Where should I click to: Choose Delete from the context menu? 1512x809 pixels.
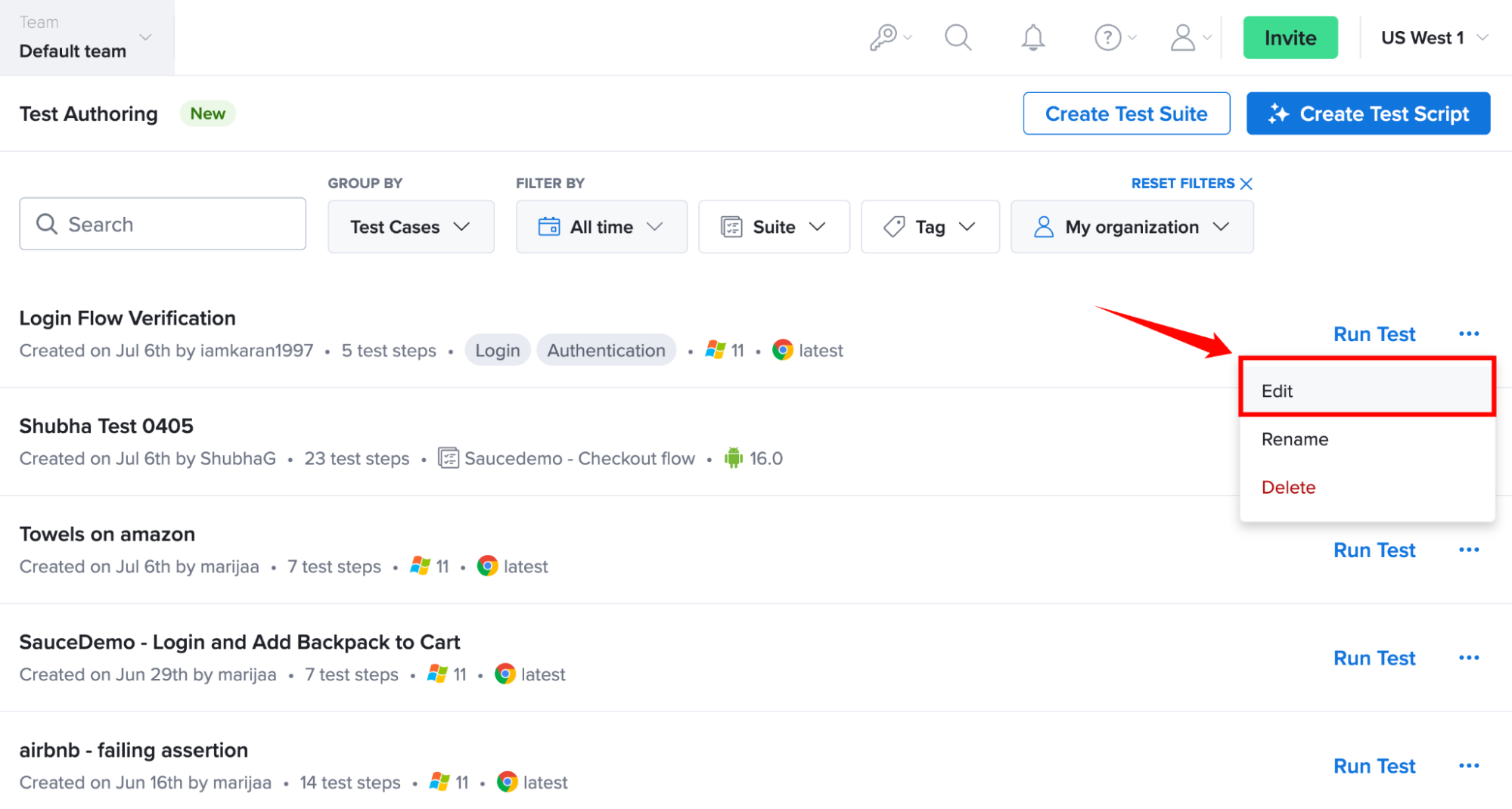(1367, 488)
